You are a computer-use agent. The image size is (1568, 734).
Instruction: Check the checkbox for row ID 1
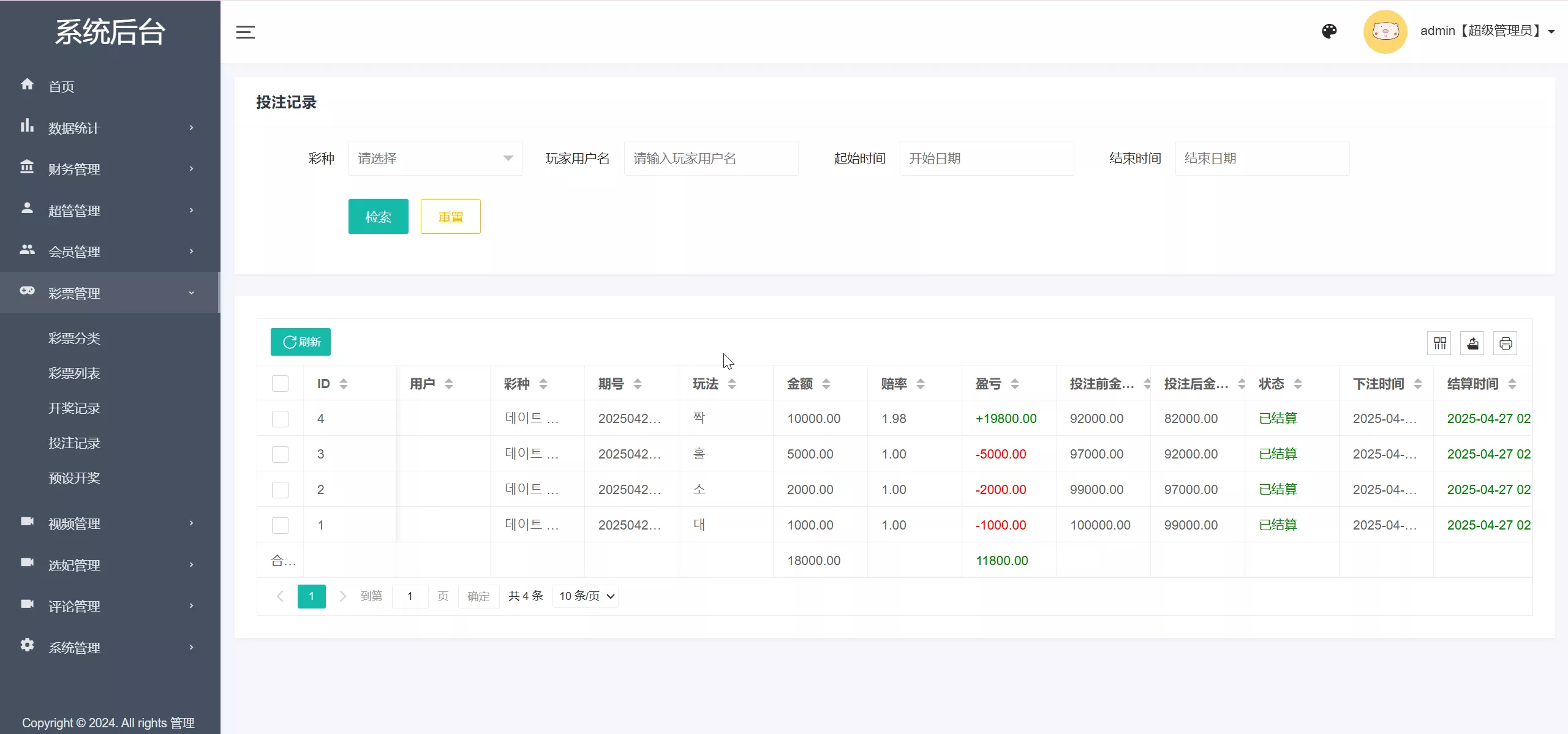coord(280,525)
